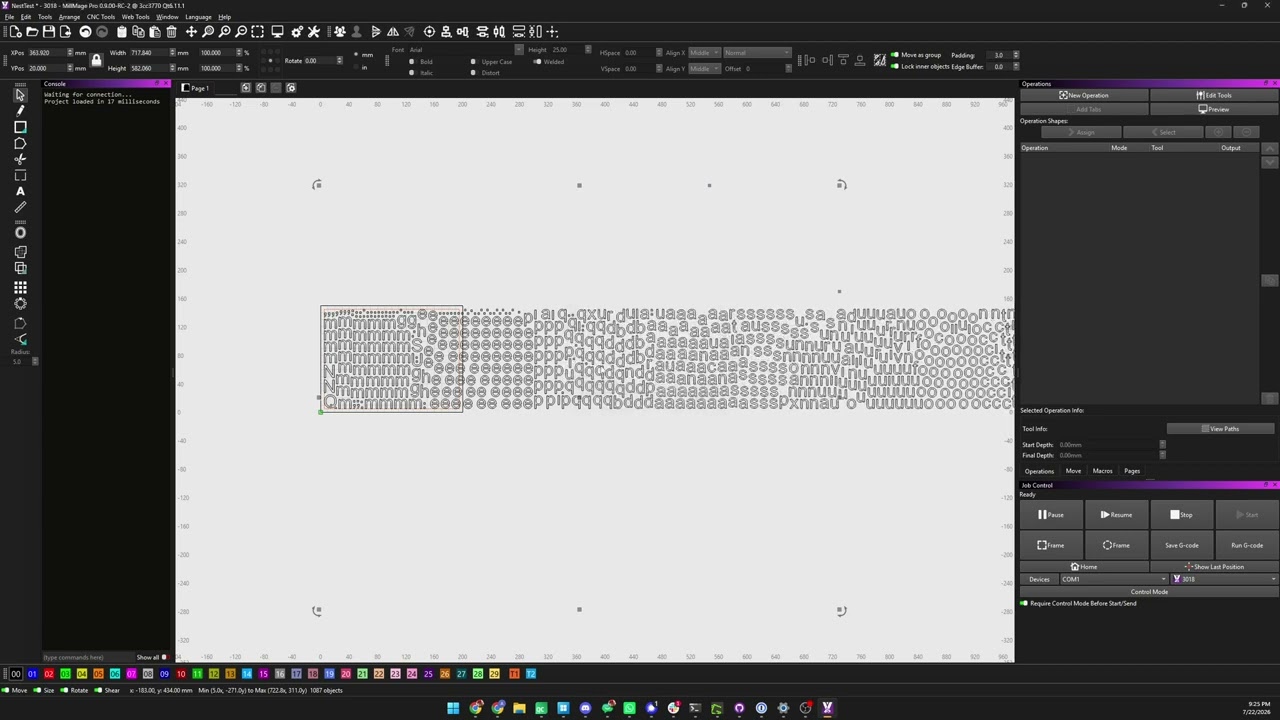Open File Explorer from the taskbar
The width and height of the screenshot is (1280, 720).
click(x=519, y=708)
